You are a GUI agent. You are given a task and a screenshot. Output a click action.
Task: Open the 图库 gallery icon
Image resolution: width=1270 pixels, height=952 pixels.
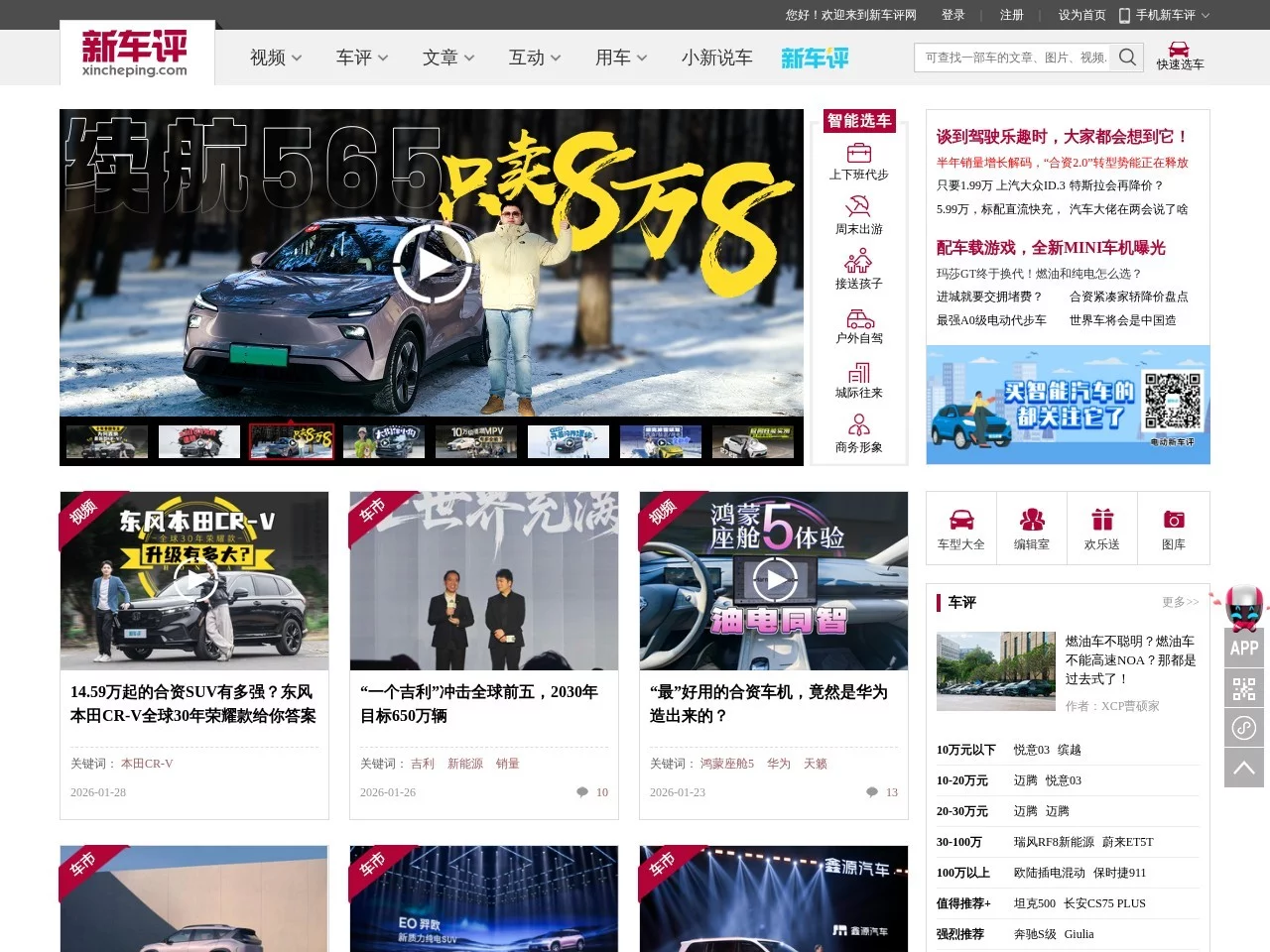pos(1174,521)
